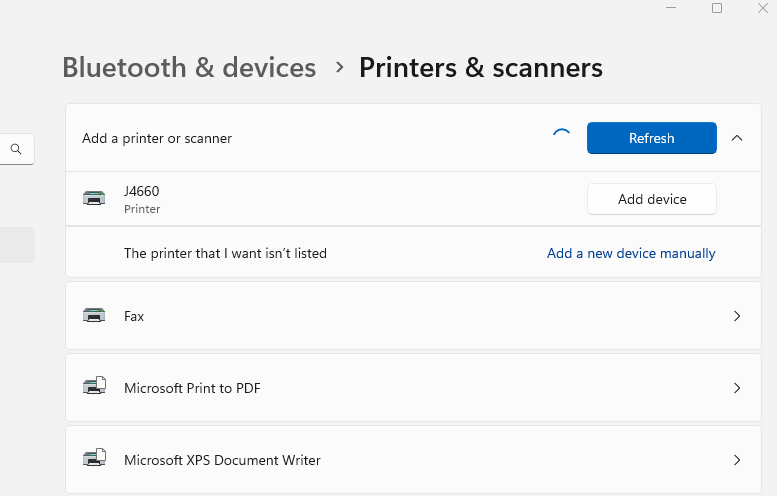Open Microsoft Print to PDF settings
Screen dimensions: 777x496
coord(413,387)
